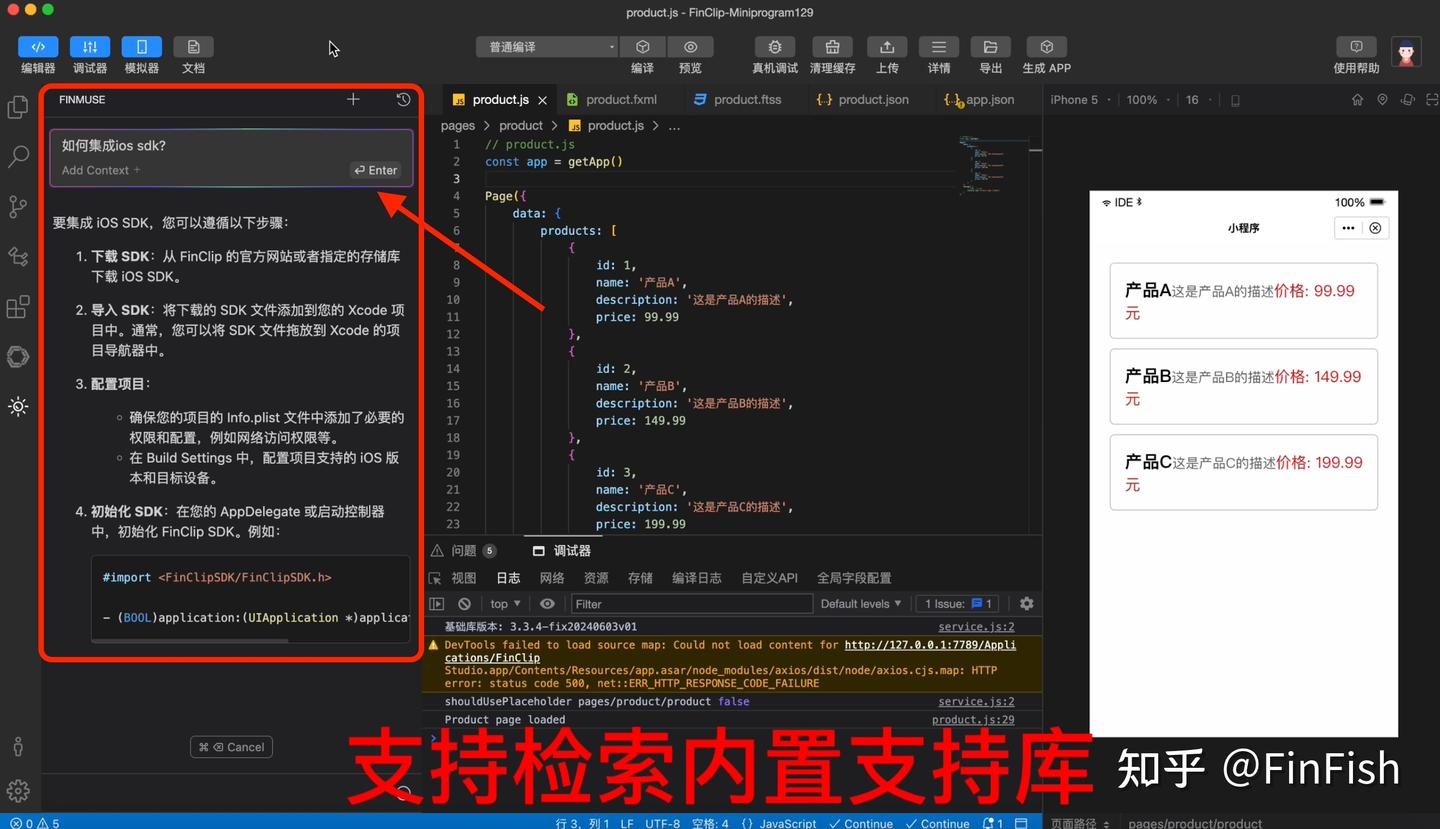
Task: Select the 产品C product card
Action: 1243,472
